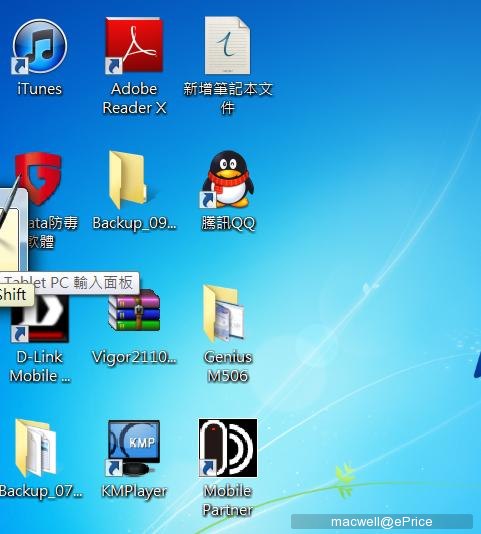The height and width of the screenshot is (534, 481).
Task: Launch the Adobe Reader X shortcut icon
Action: tap(134, 45)
